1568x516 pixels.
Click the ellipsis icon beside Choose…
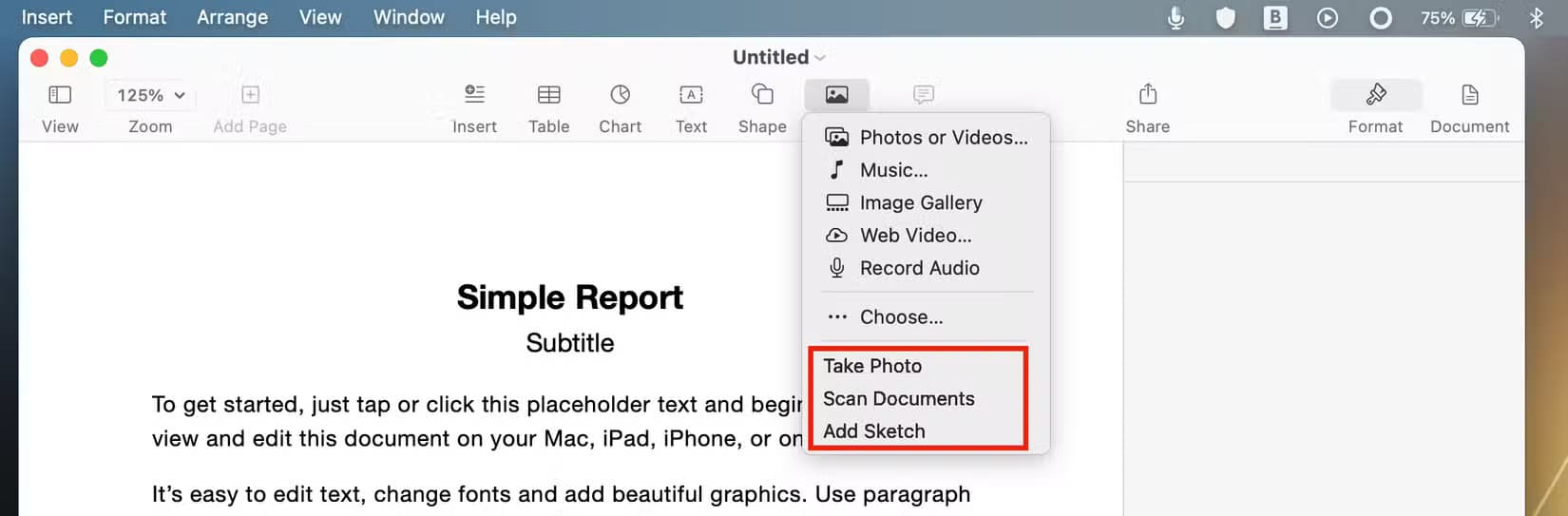point(837,317)
